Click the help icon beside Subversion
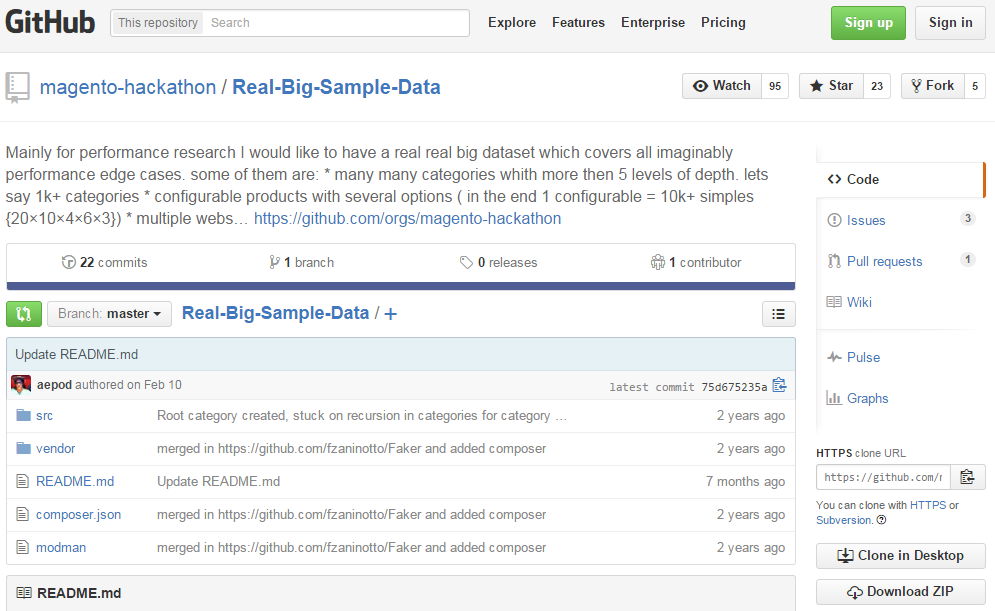Image resolution: width=995 pixels, height=611 pixels. 881,520
